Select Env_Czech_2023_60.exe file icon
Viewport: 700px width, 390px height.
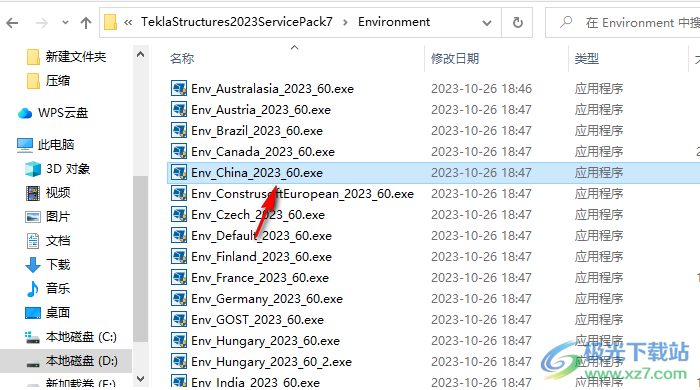point(179,214)
